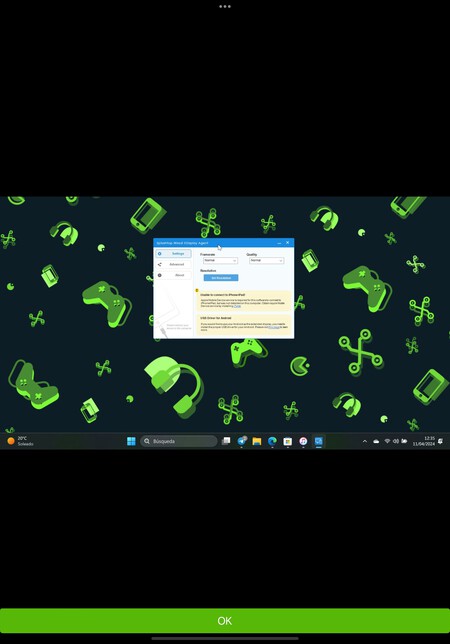This screenshot has width=450, height=644.
Task: Click the Búsqueda taskbar search box
Action: [179, 441]
